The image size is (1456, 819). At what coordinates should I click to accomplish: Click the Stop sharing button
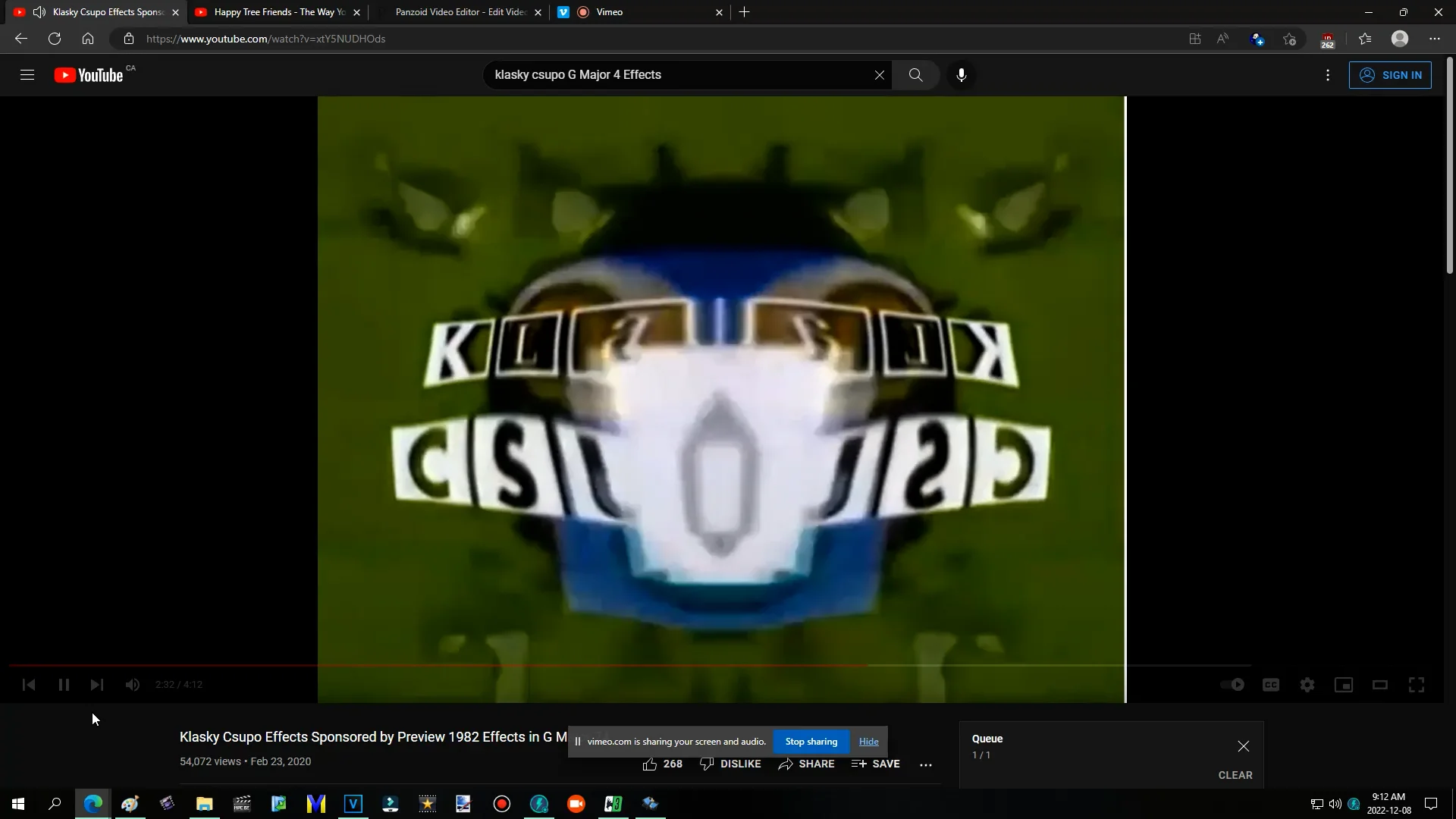pyautogui.click(x=811, y=742)
